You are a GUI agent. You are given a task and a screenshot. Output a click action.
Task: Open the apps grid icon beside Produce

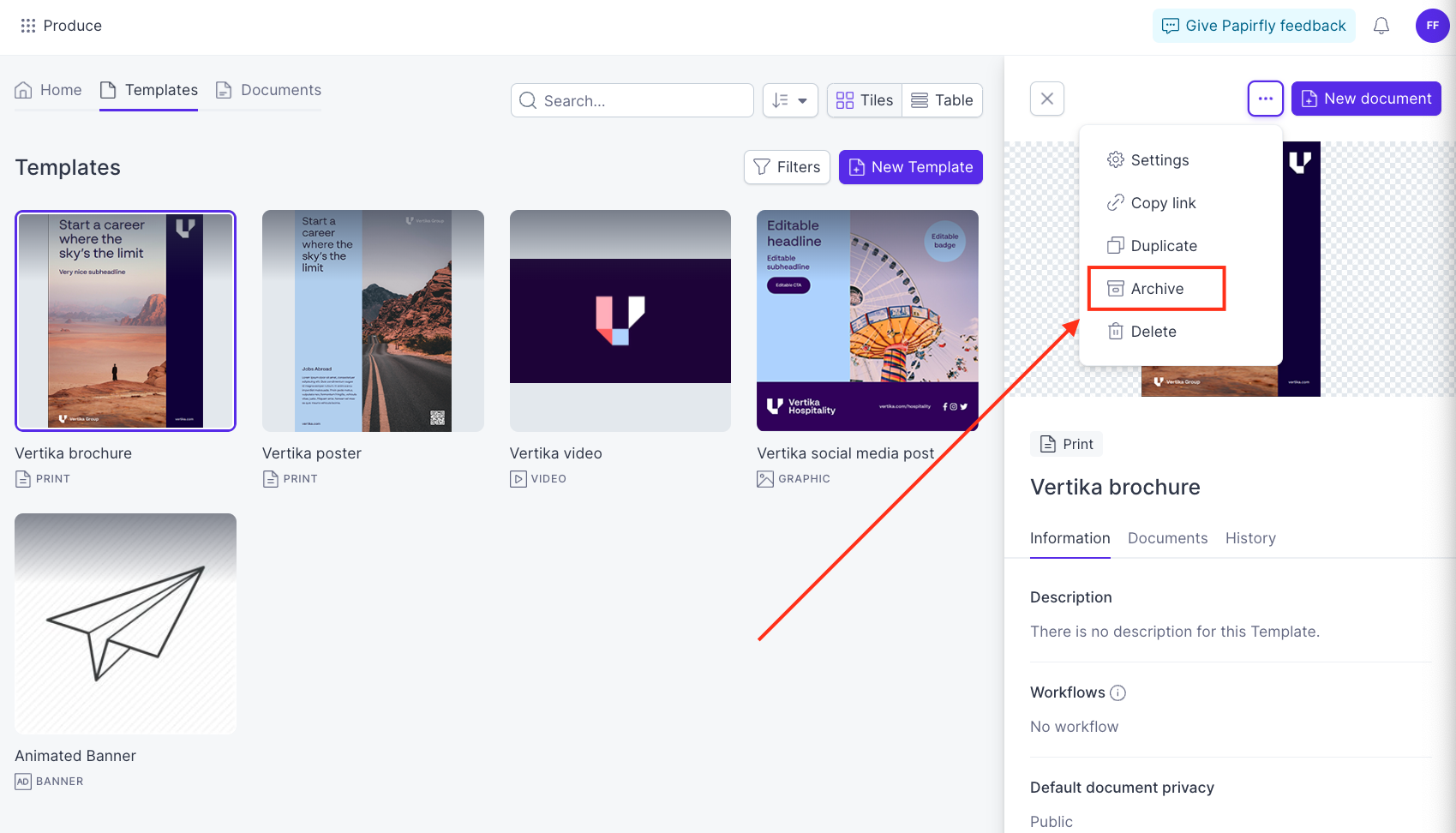pyautogui.click(x=28, y=26)
